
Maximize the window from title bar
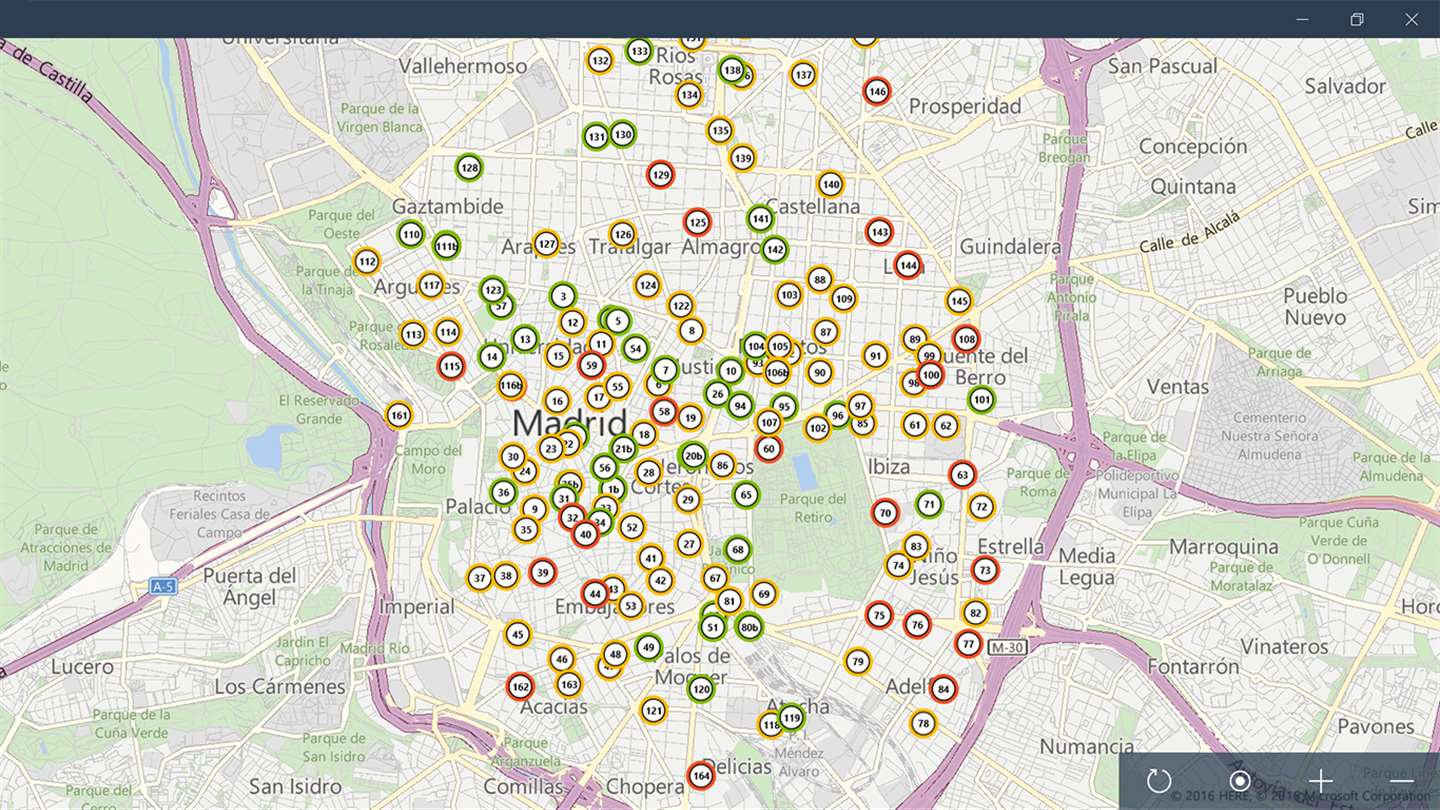1357,19
